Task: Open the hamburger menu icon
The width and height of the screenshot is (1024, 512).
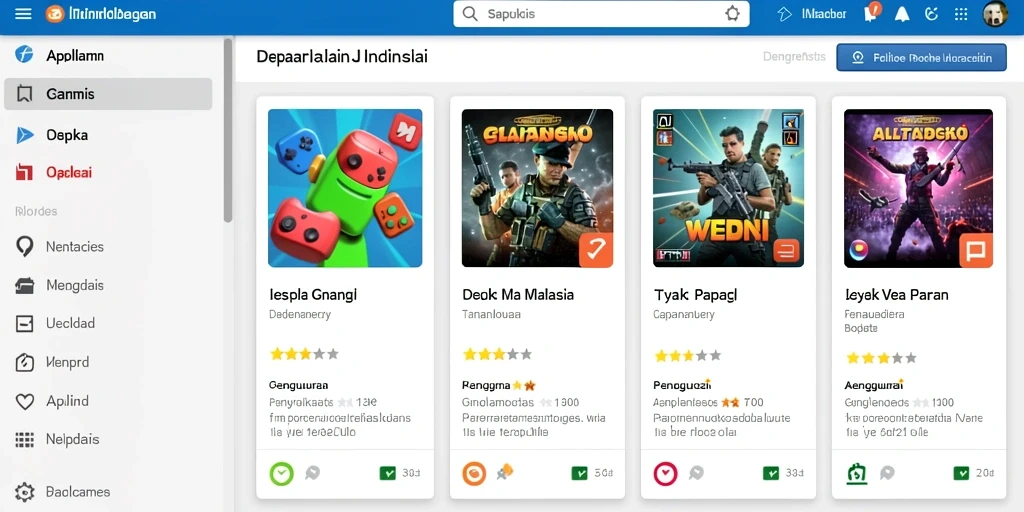Action: (x=23, y=14)
